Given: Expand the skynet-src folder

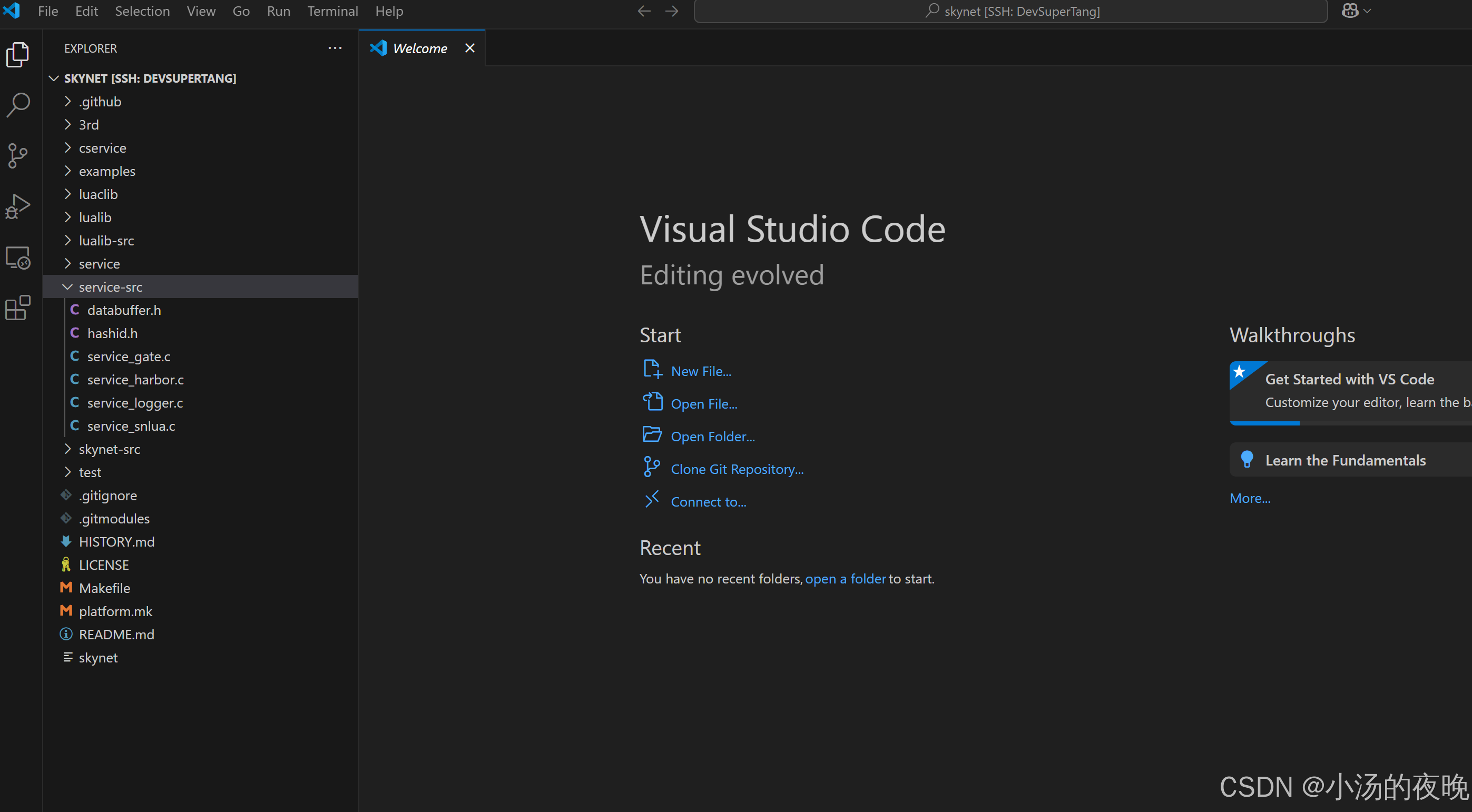Looking at the screenshot, I should pos(109,449).
